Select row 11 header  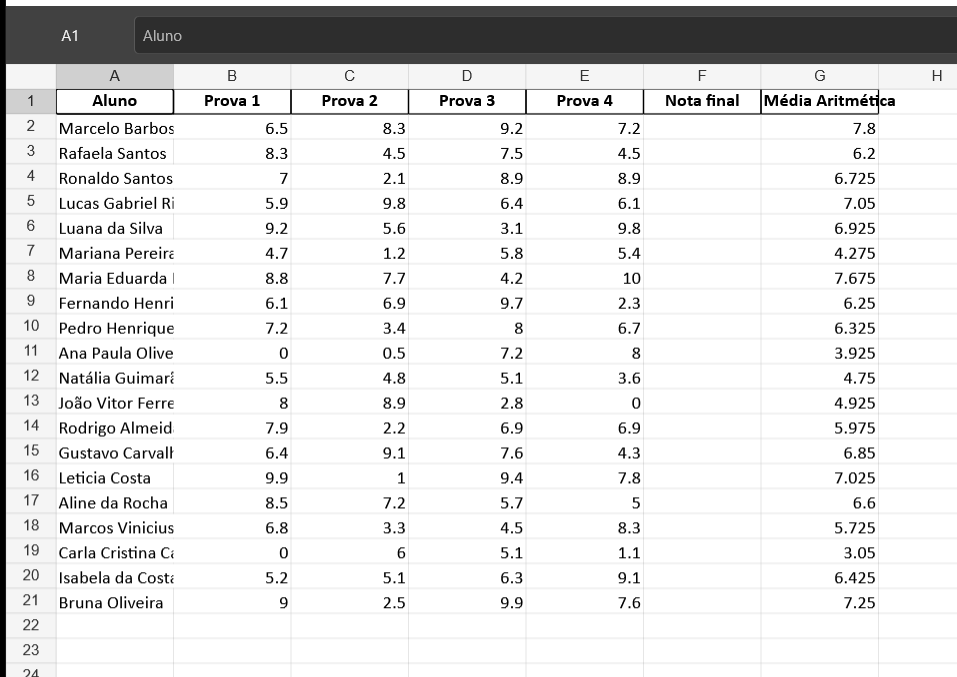point(31,351)
